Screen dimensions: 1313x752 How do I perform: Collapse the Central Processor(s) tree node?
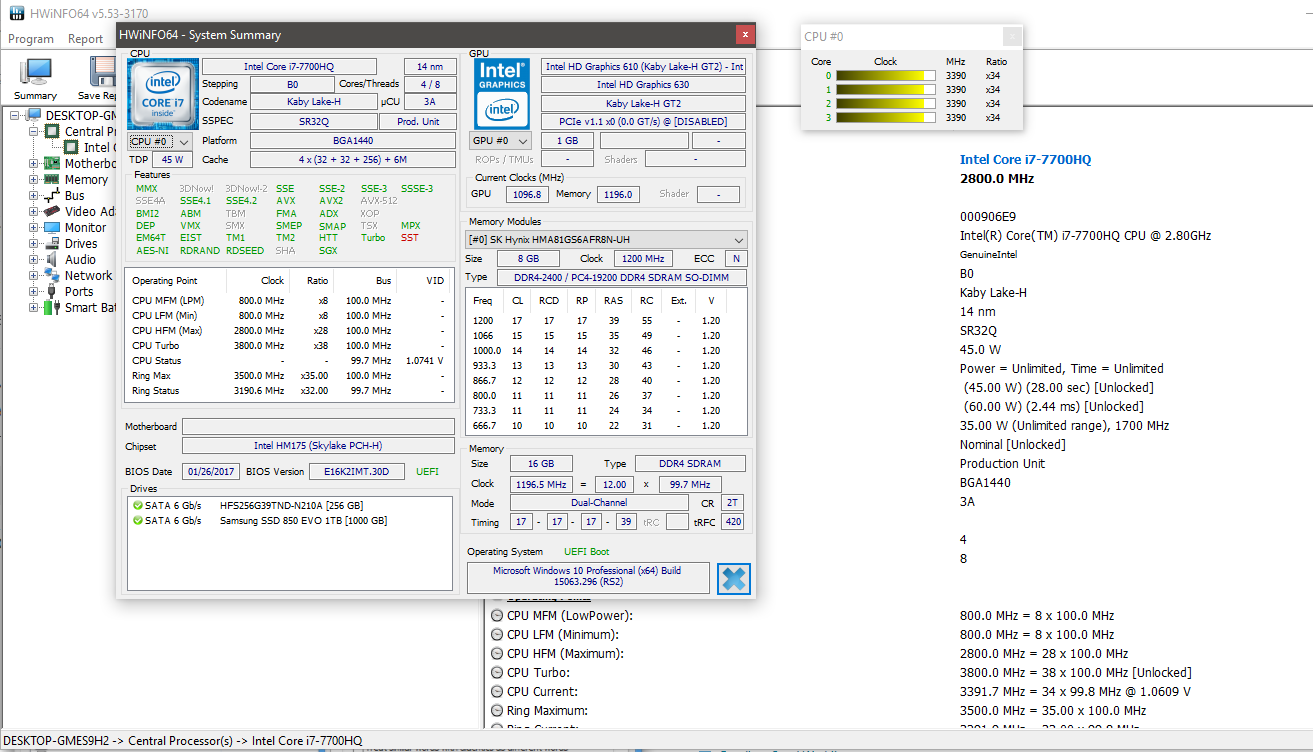(34, 131)
